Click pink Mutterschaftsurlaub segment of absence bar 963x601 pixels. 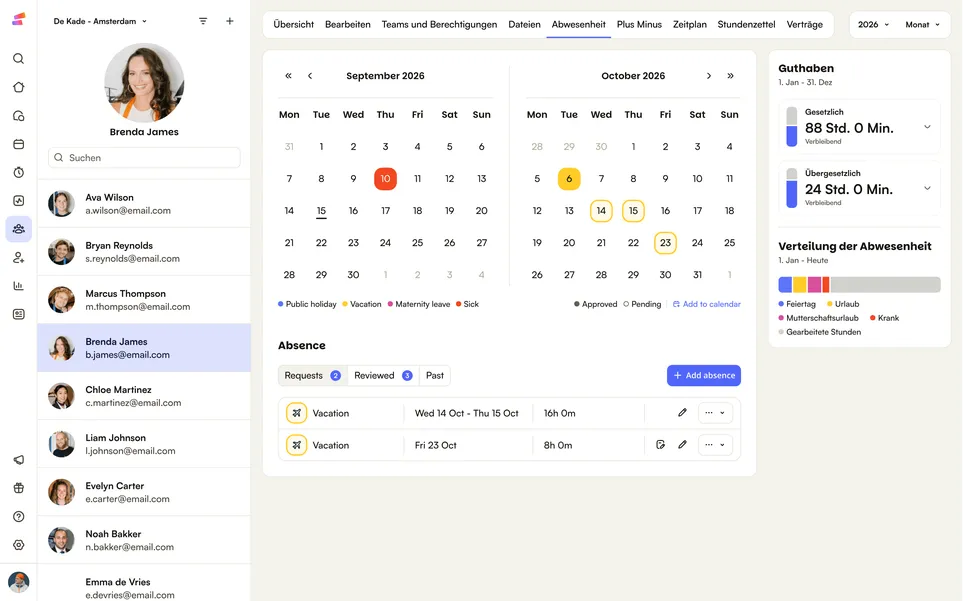point(814,284)
